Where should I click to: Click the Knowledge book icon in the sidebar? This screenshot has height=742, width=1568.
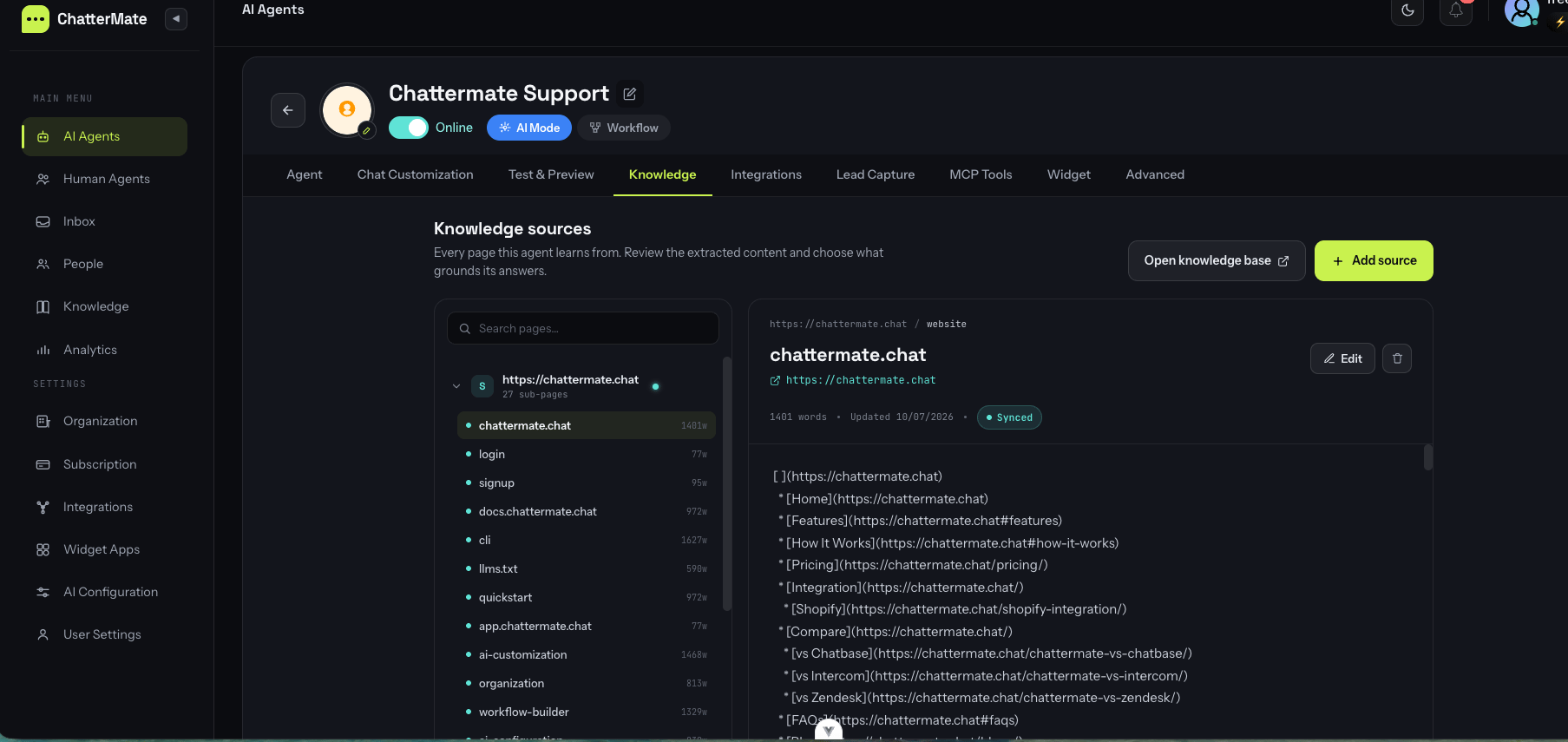pos(43,306)
